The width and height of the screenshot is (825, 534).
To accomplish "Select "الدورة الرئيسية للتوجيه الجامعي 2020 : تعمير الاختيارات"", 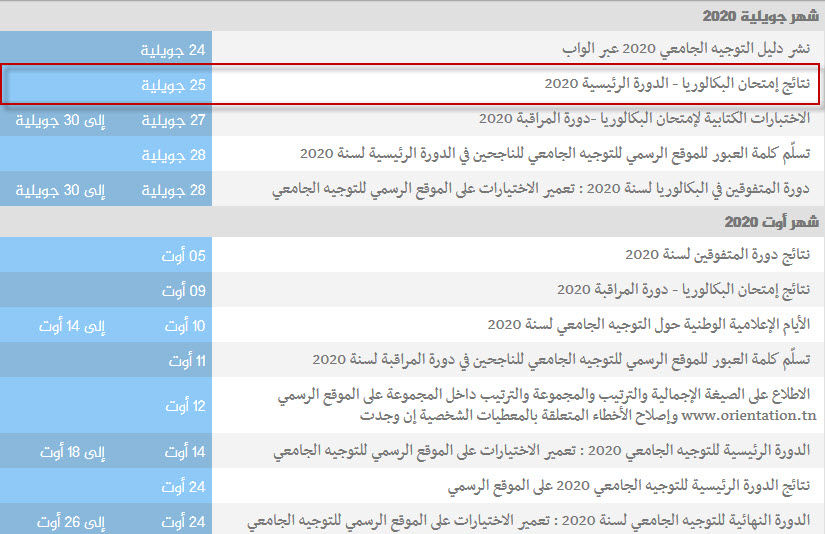I will (541, 450).
